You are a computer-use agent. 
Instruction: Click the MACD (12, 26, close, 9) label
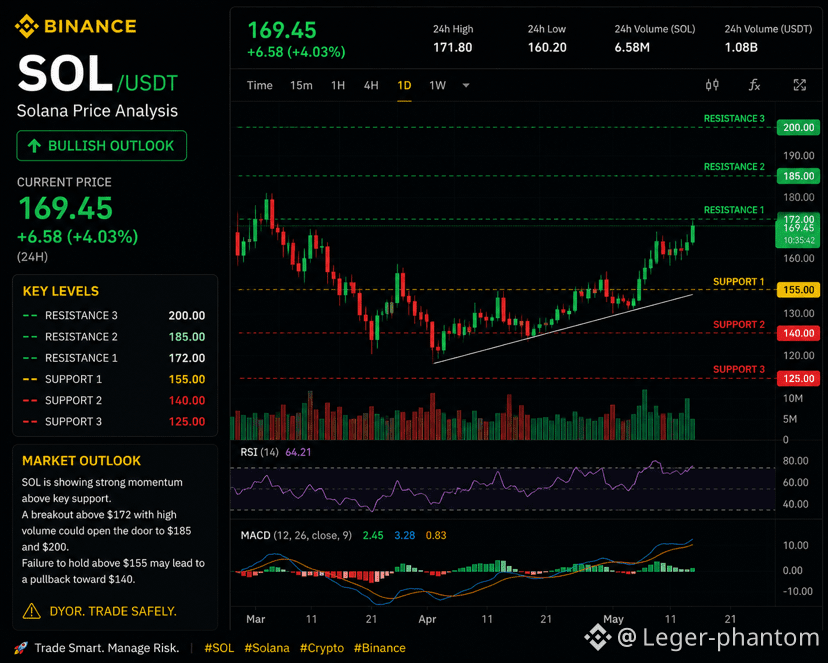(x=296, y=536)
